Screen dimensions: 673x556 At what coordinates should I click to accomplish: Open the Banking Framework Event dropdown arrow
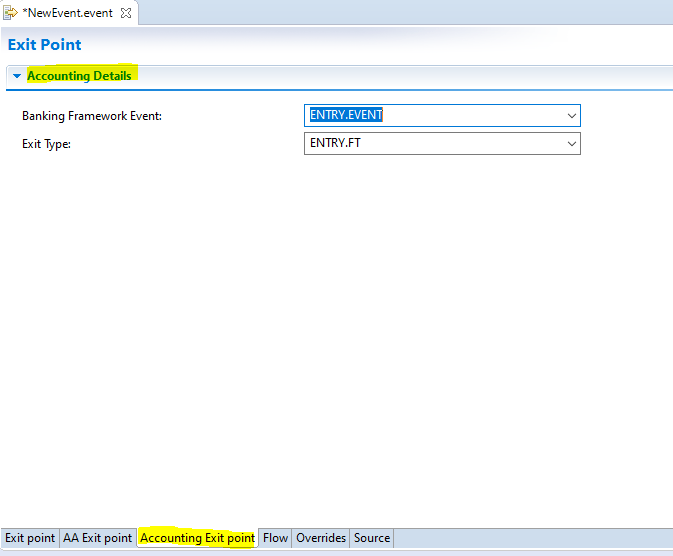(572, 116)
